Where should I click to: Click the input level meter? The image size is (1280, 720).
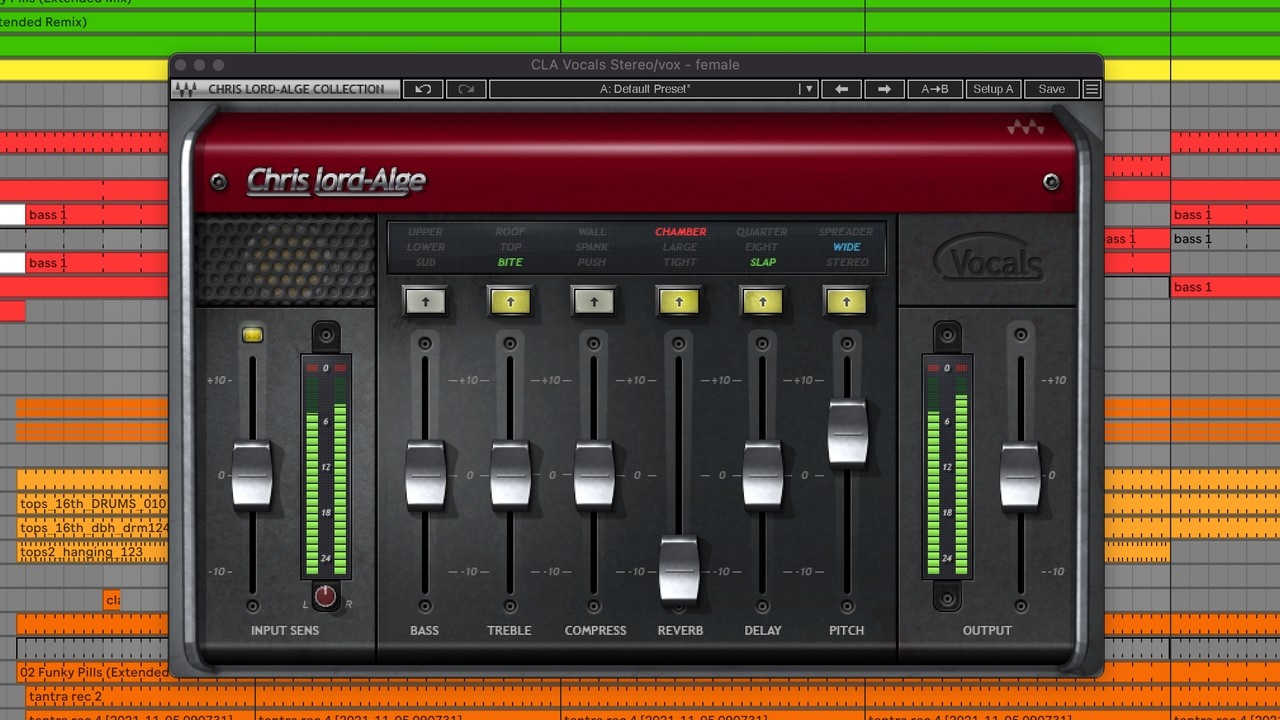click(325, 466)
